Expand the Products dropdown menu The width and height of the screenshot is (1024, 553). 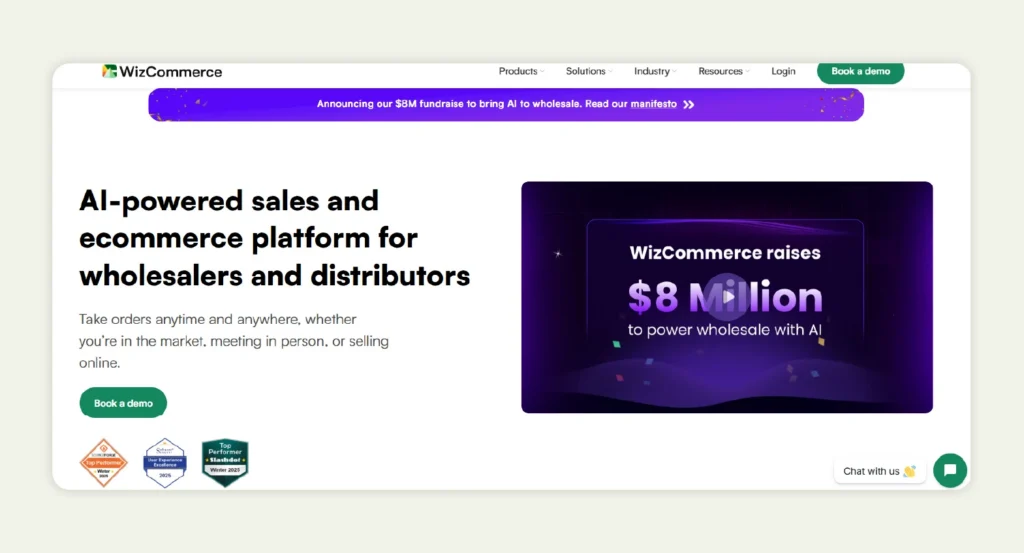521,71
